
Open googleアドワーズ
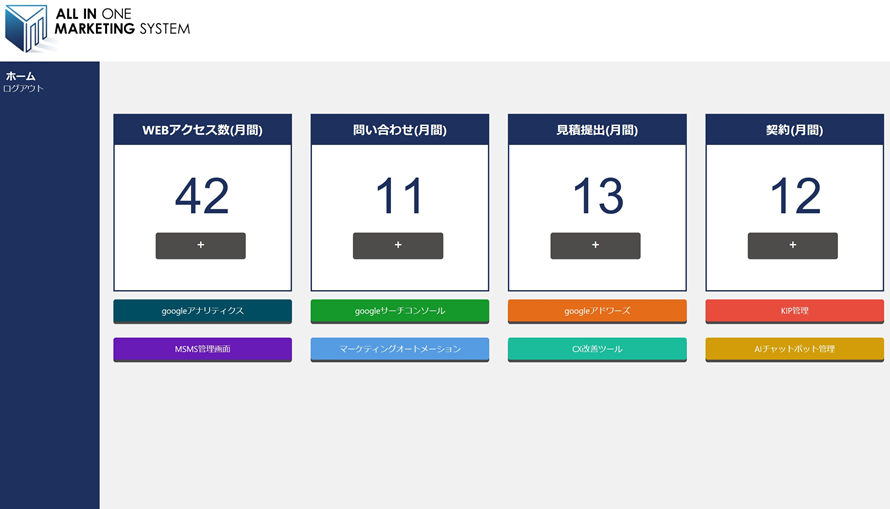point(597,312)
